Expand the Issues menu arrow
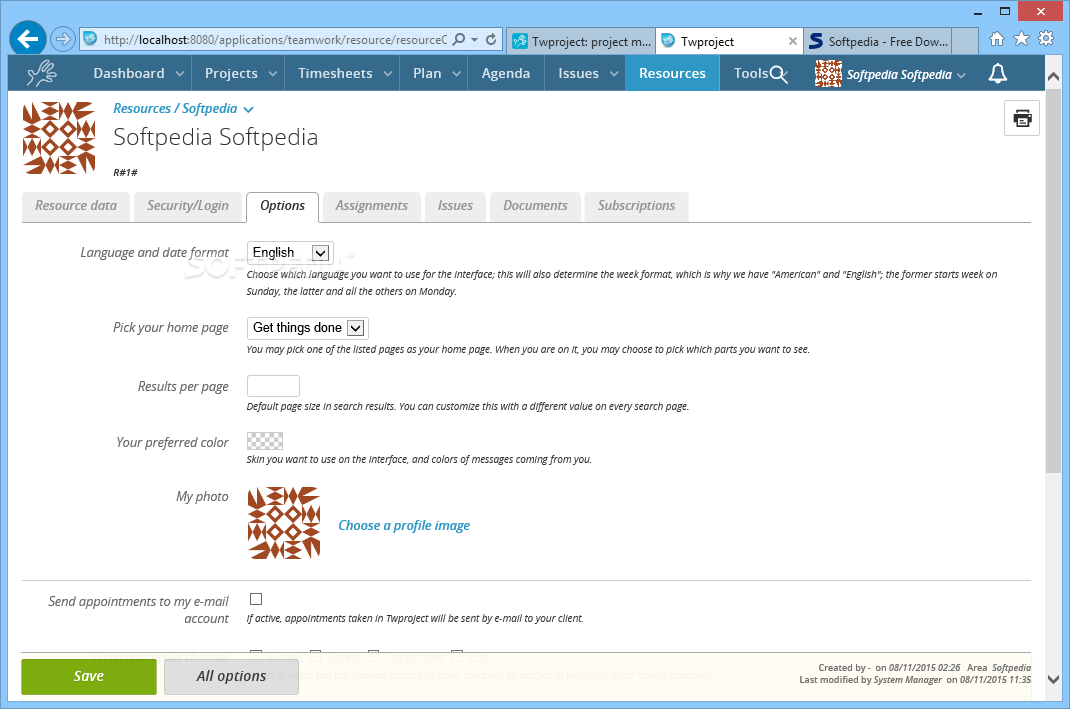Viewport: 1070px width, 709px height. click(613, 74)
